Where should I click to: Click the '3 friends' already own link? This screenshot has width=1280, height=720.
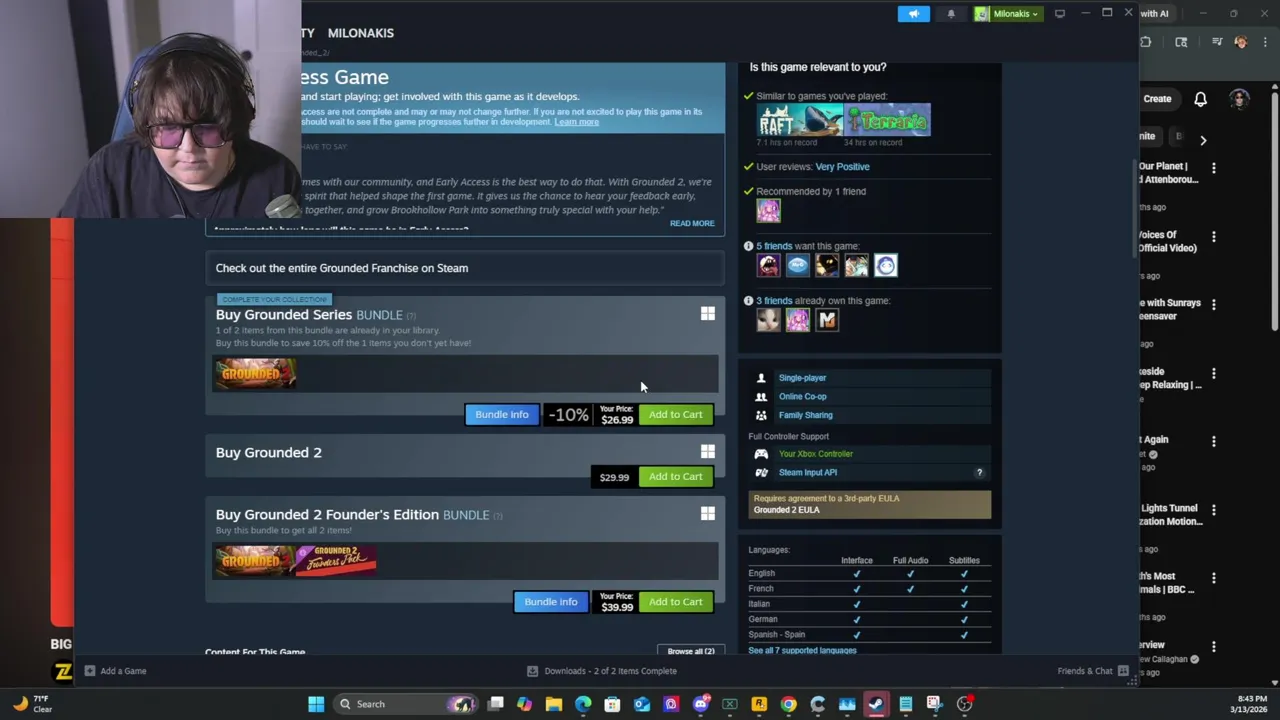[773, 301]
